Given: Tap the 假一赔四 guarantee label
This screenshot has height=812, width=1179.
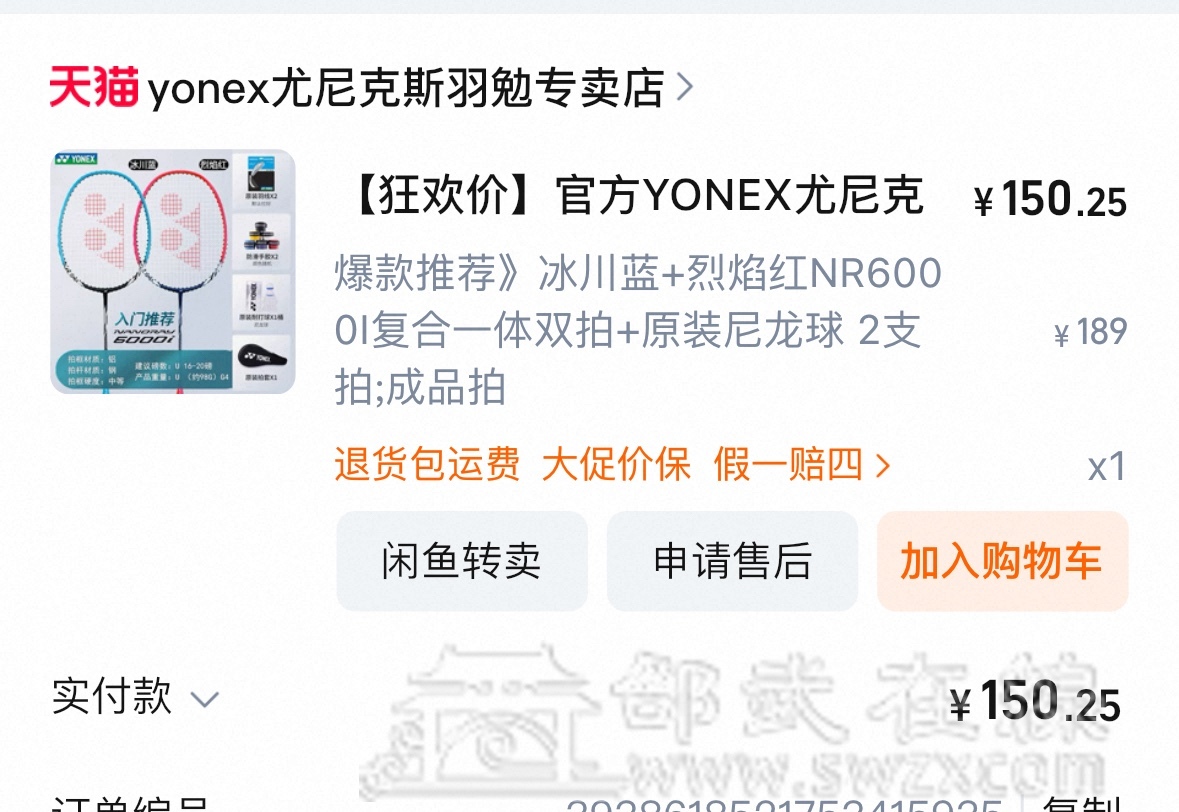Looking at the screenshot, I should pyautogui.click(x=788, y=464).
